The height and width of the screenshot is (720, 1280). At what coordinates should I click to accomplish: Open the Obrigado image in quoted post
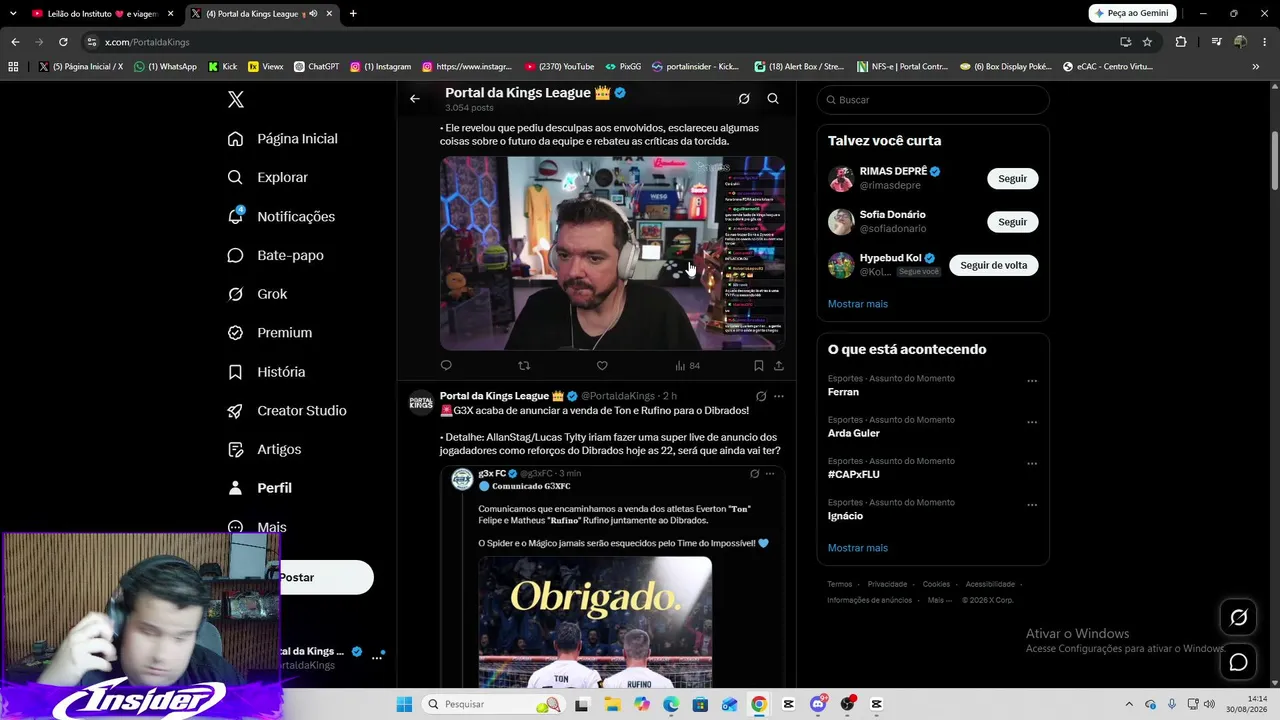[595, 623]
